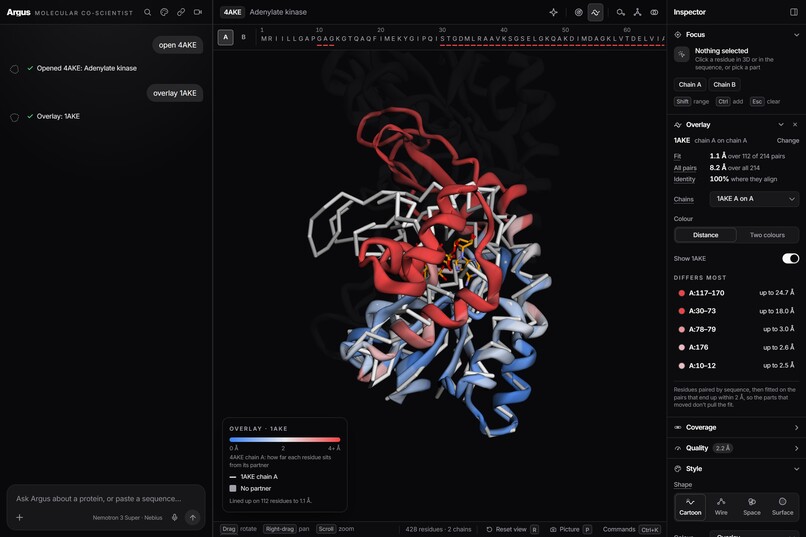This screenshot has width=806, height=537.
Task: Click the link share icon in header
Action: pos(181,12)
